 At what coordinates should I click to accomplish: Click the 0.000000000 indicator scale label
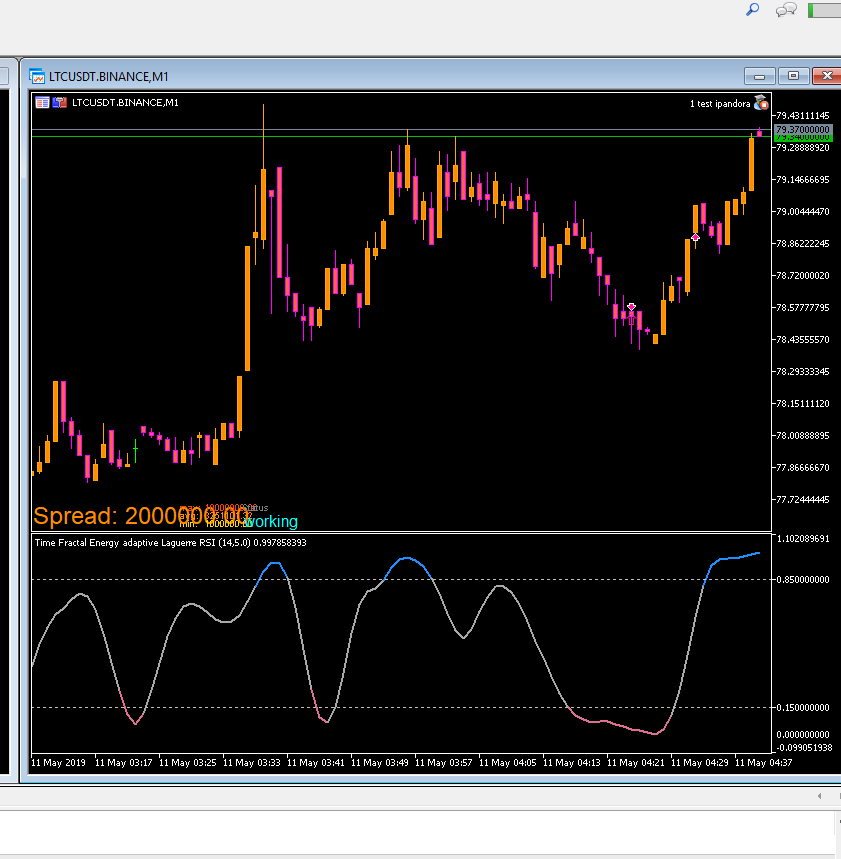coord(803,735)
